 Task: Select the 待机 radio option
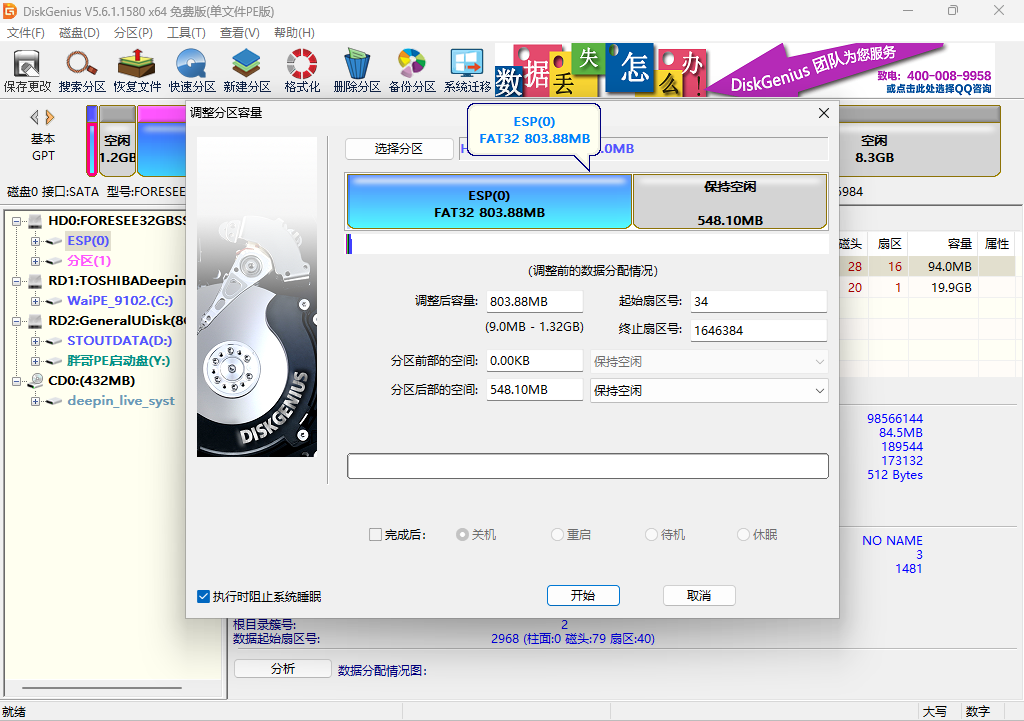651,535
